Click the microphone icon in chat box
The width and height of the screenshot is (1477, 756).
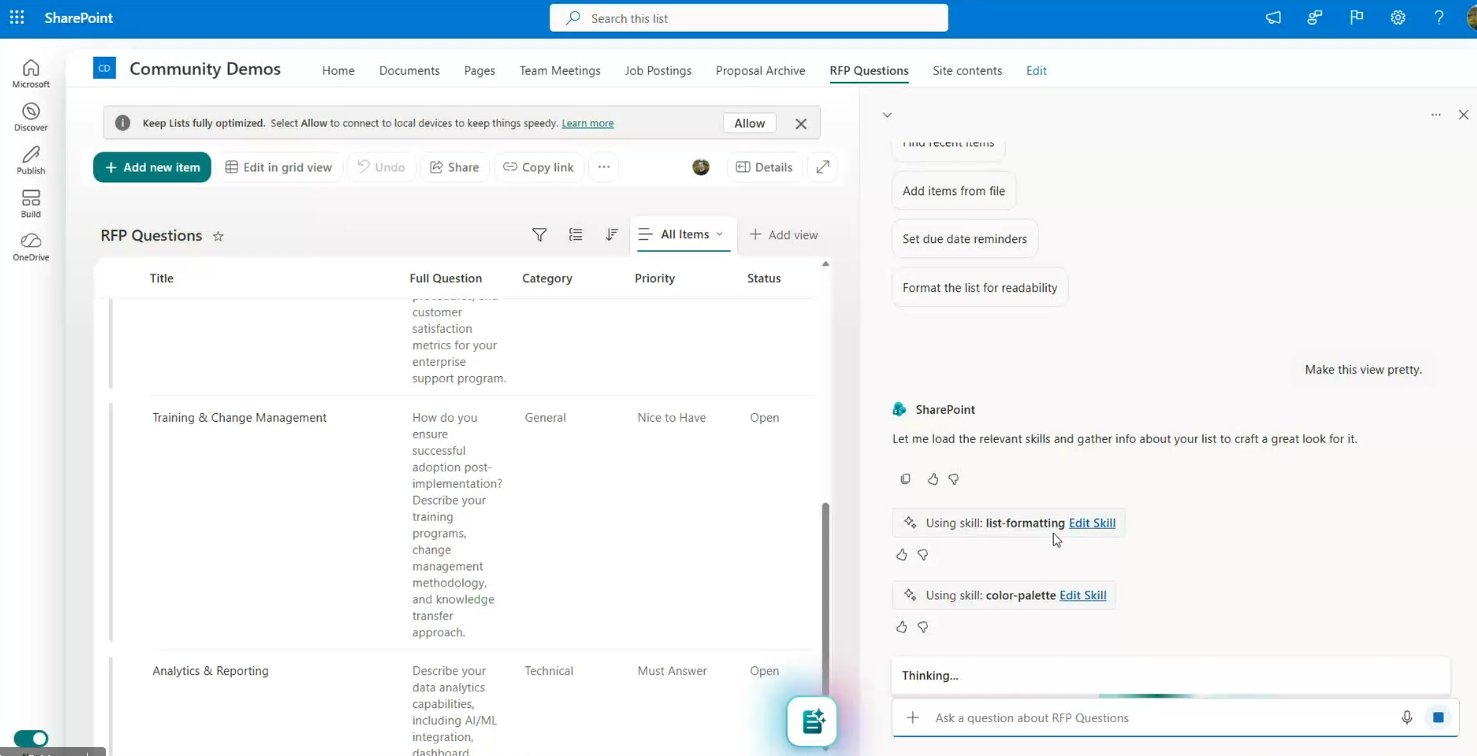click(x=1406, y=718)
